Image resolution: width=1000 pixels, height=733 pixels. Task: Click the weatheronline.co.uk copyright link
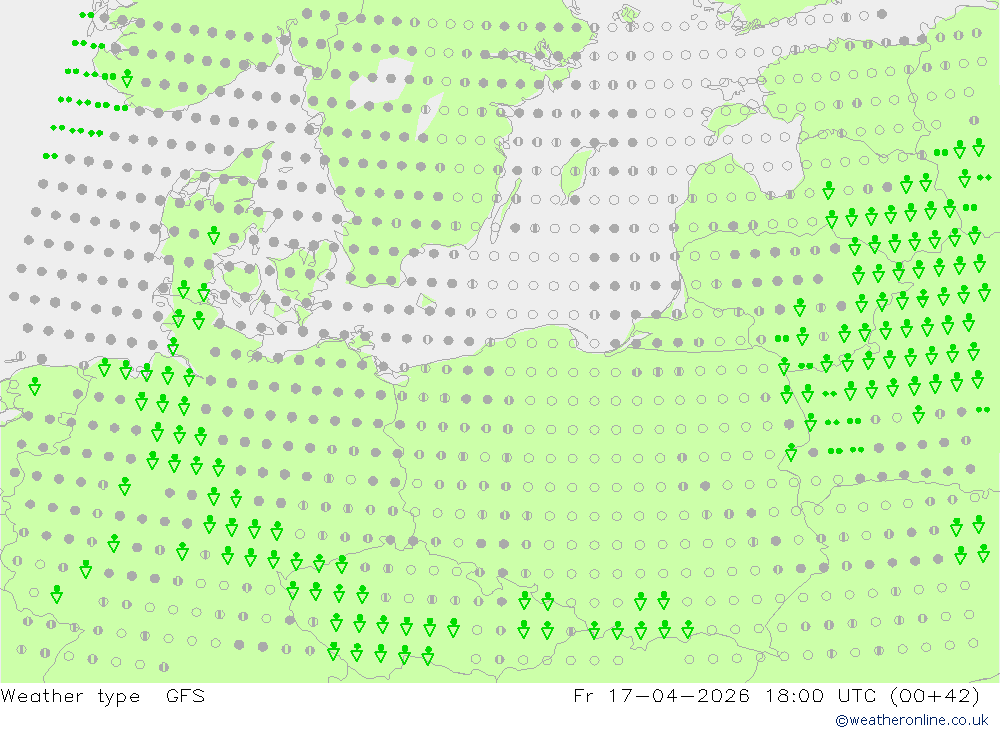[912, 720]
